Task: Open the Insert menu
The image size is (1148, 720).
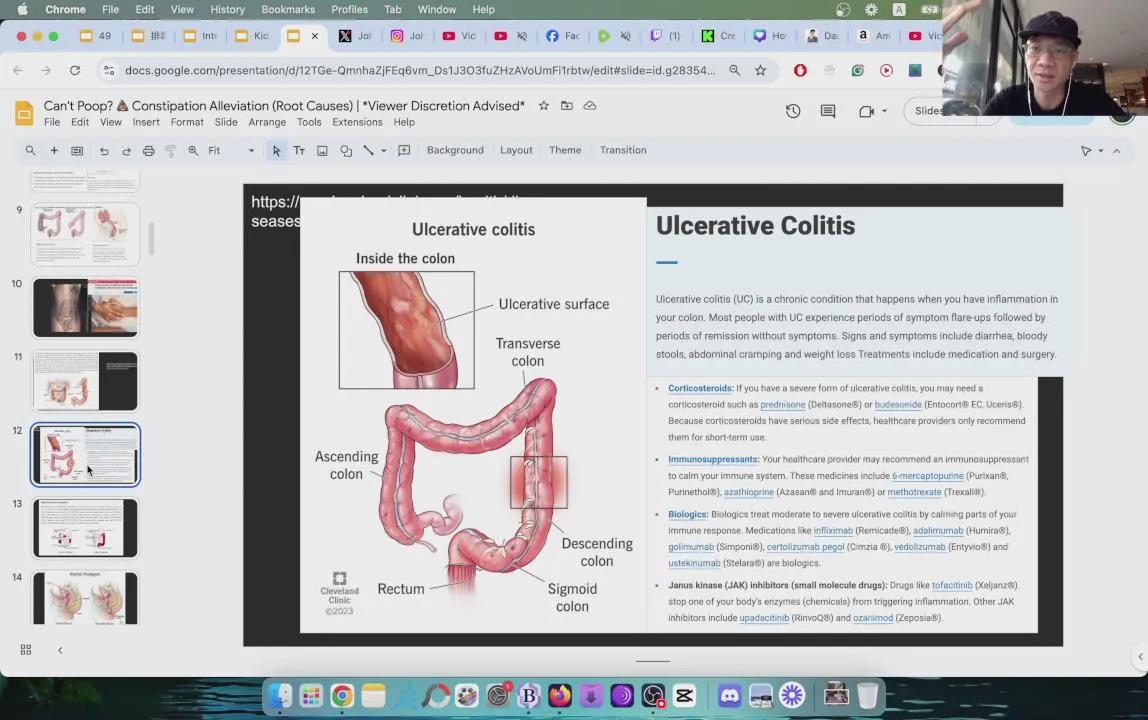Action: [146, 122]
